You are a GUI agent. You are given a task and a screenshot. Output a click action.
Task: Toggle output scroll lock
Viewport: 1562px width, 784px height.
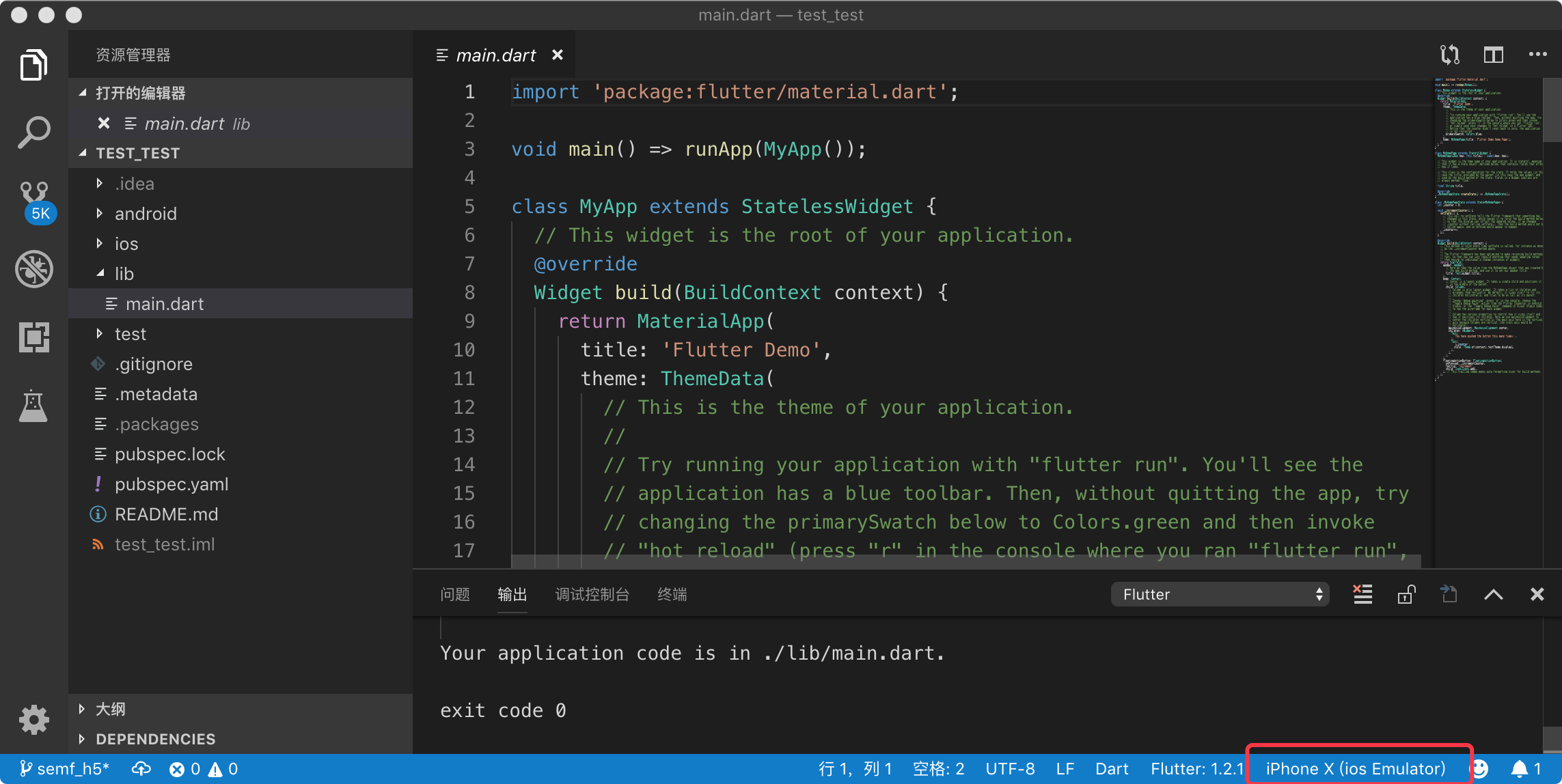pyautogui.click(x=1406, y=594)
